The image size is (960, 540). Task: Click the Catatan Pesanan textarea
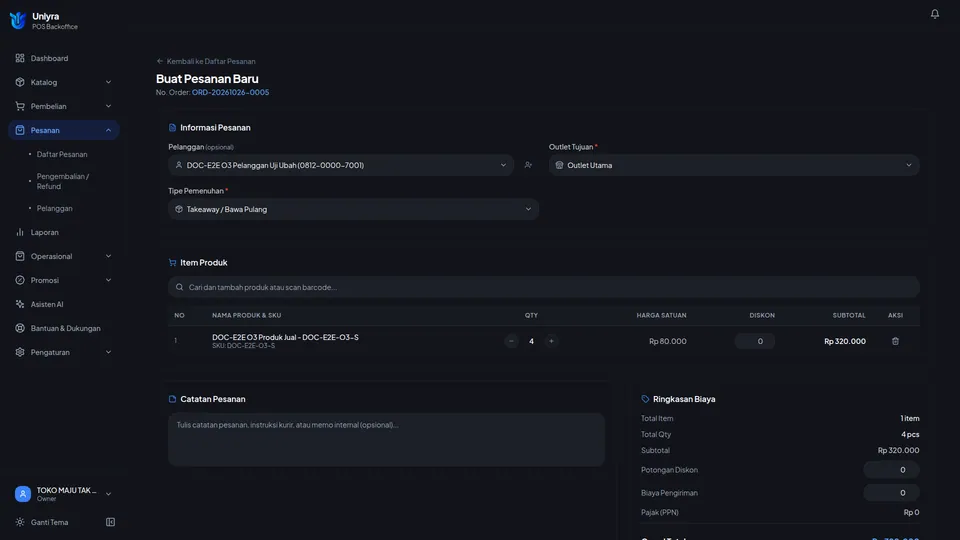386,439
